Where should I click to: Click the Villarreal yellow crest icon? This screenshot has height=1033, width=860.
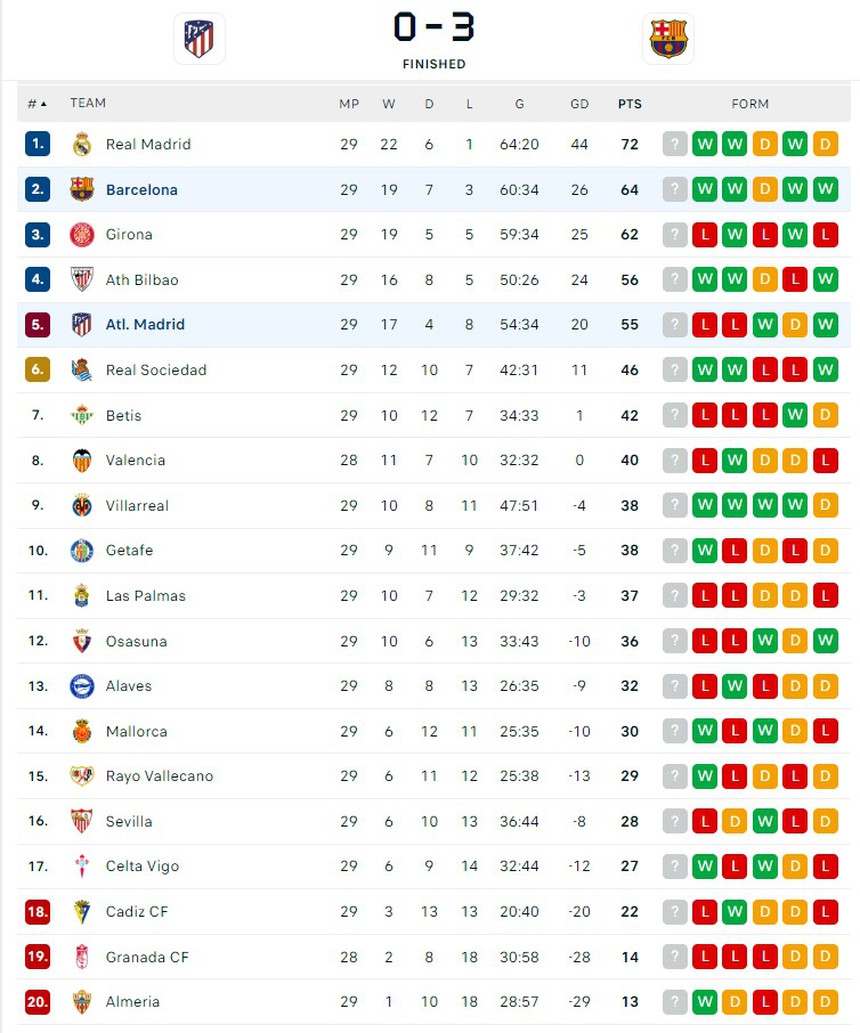coord(82,506)
